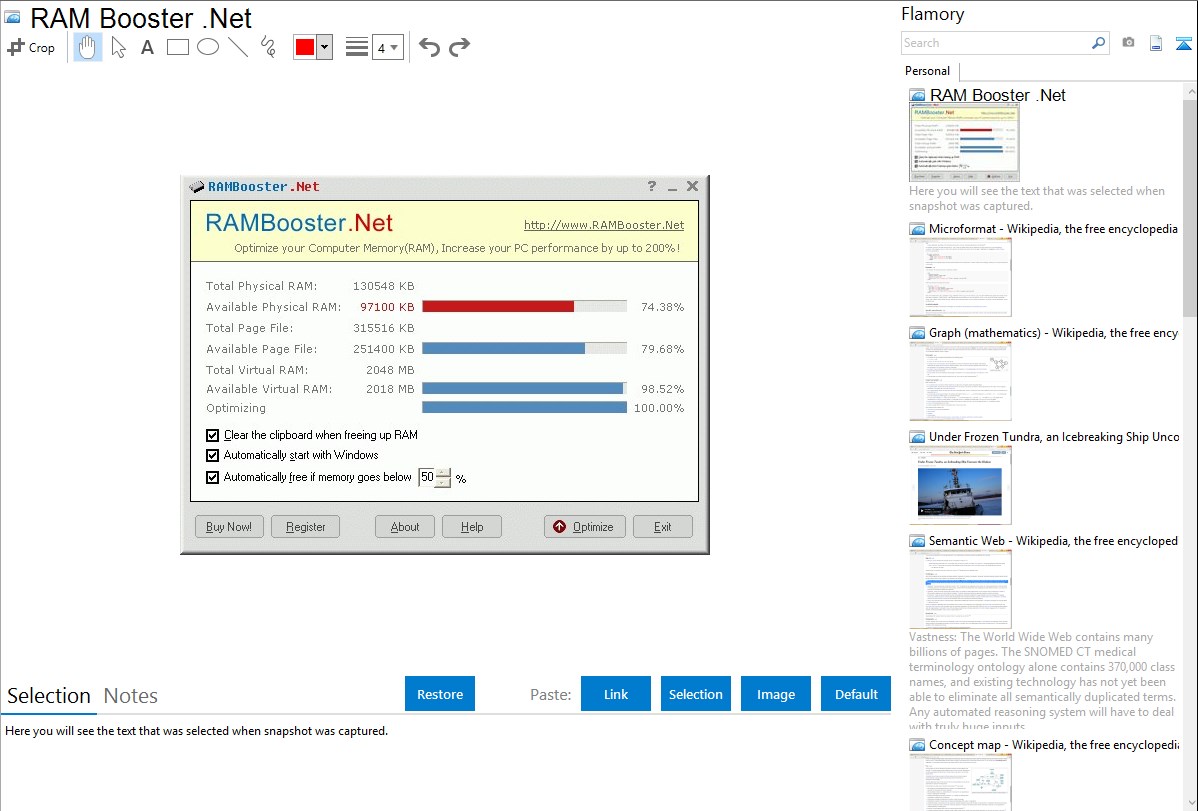Pick the text annotation tool
The image size is (1198, 811).
point(147,47)
